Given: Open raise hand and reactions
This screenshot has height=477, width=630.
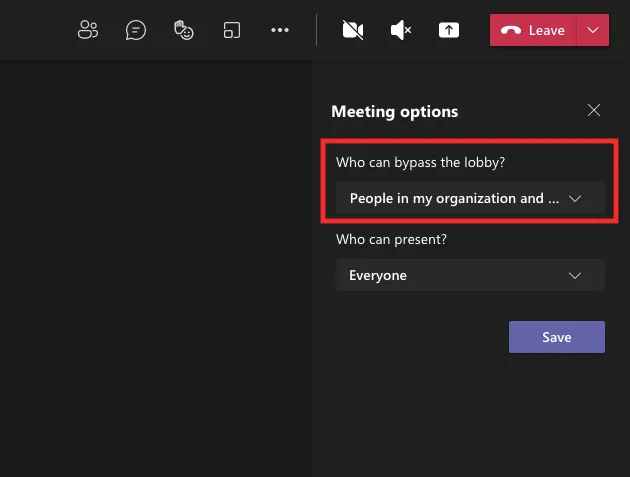Looking at the screenshot, I should tap(184, 30).
